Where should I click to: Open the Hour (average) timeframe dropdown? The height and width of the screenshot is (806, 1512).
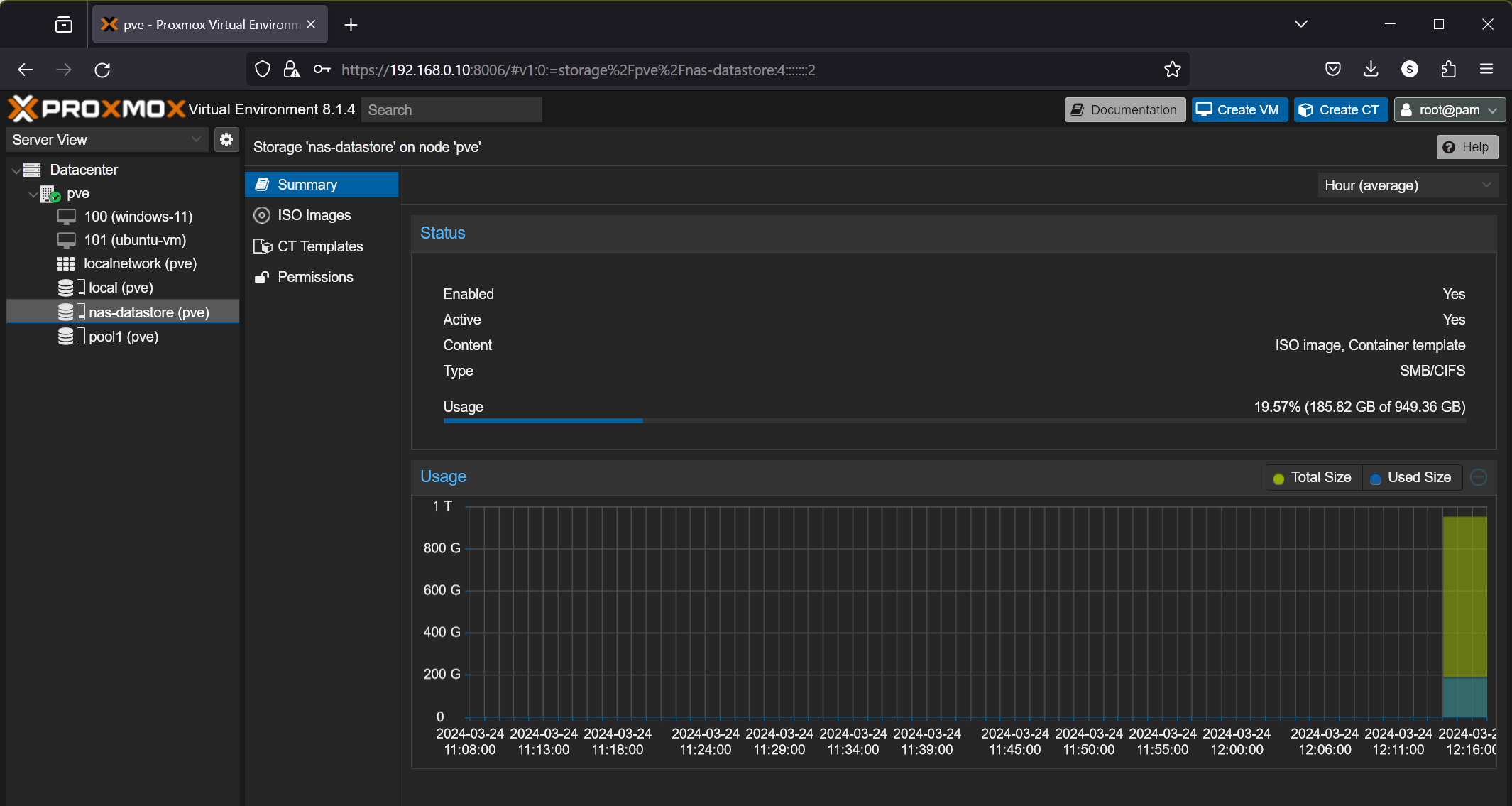click(1408, 185)
